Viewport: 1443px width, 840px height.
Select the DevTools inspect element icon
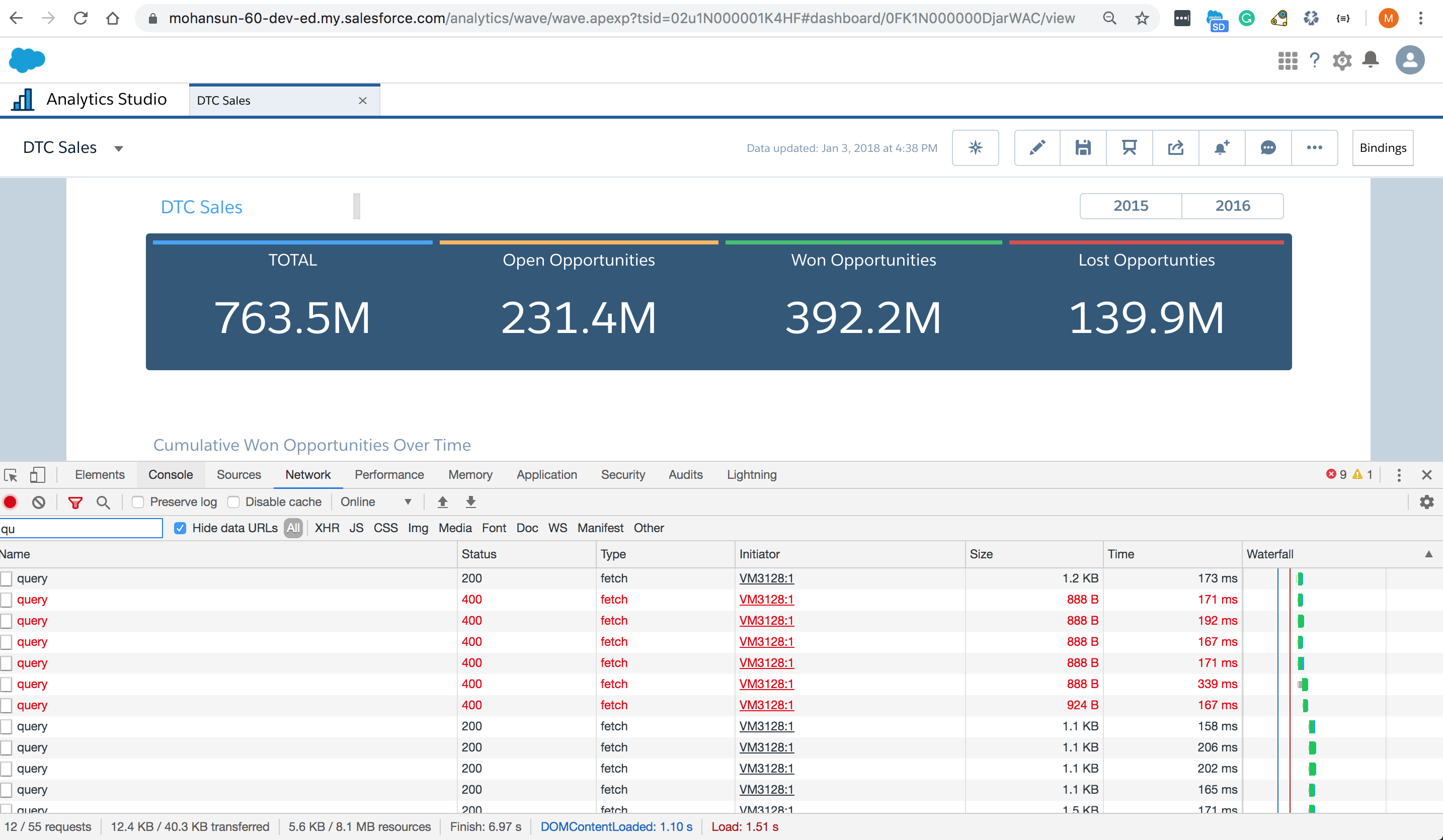[x=11, y=475]
